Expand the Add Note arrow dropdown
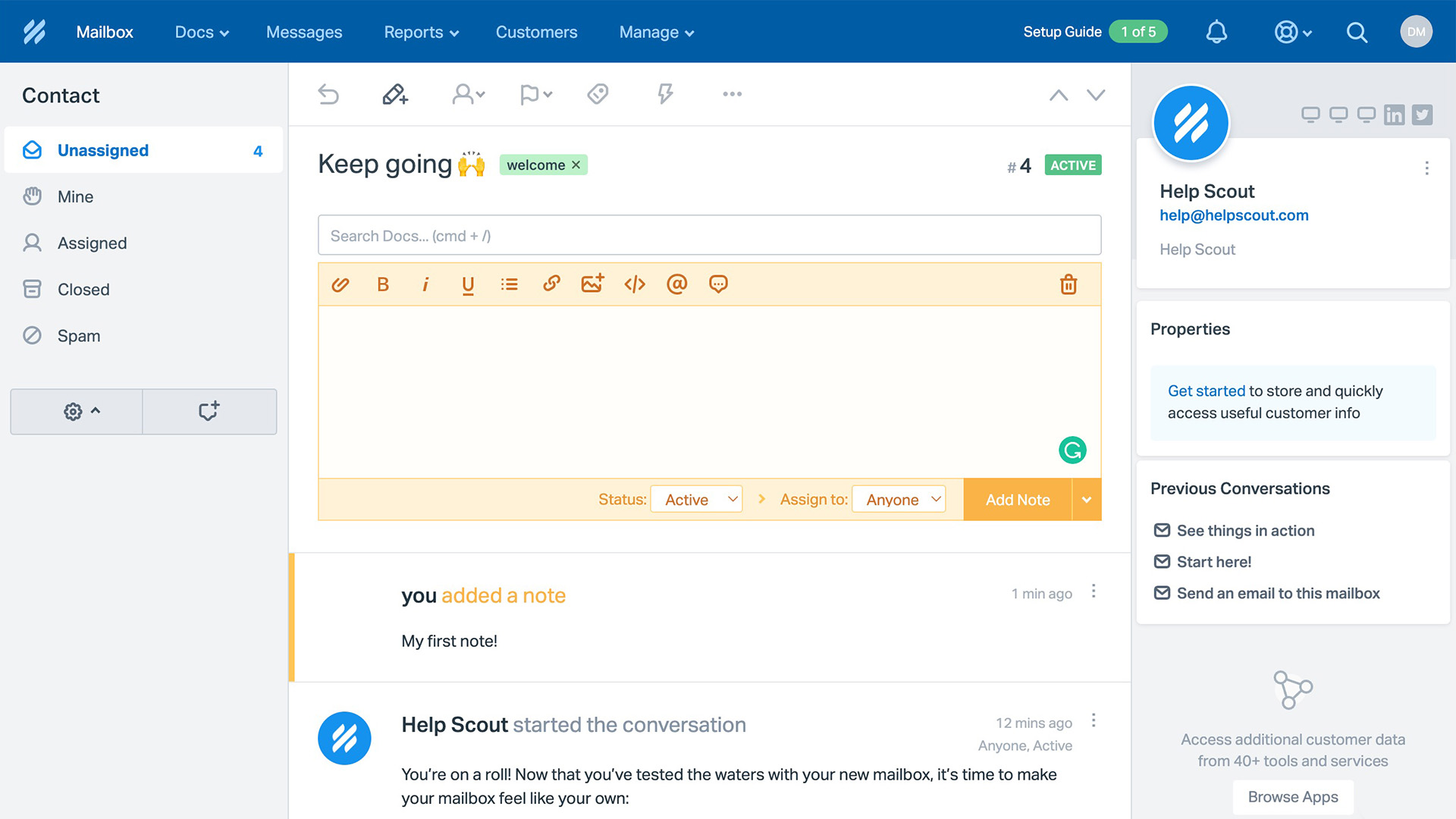 1087,500
